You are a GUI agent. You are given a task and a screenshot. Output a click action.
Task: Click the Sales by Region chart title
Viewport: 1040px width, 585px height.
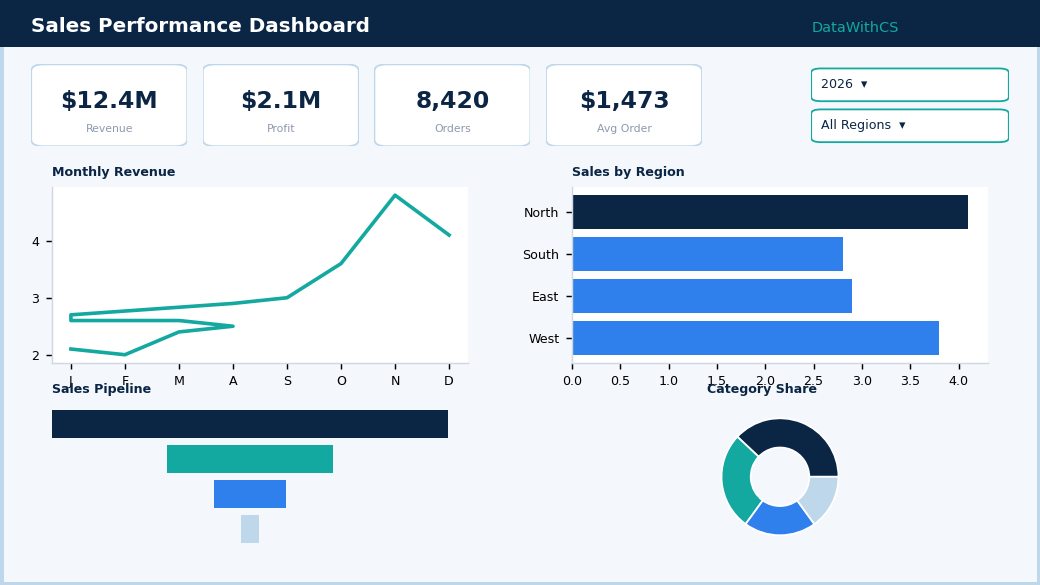tap(628, 172)
